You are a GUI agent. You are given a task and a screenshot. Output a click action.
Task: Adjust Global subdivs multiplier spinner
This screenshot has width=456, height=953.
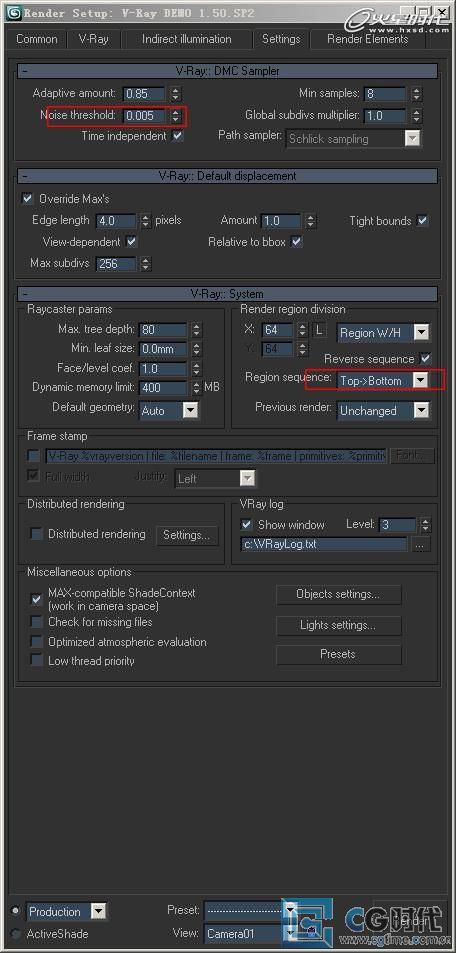[416, 115]
